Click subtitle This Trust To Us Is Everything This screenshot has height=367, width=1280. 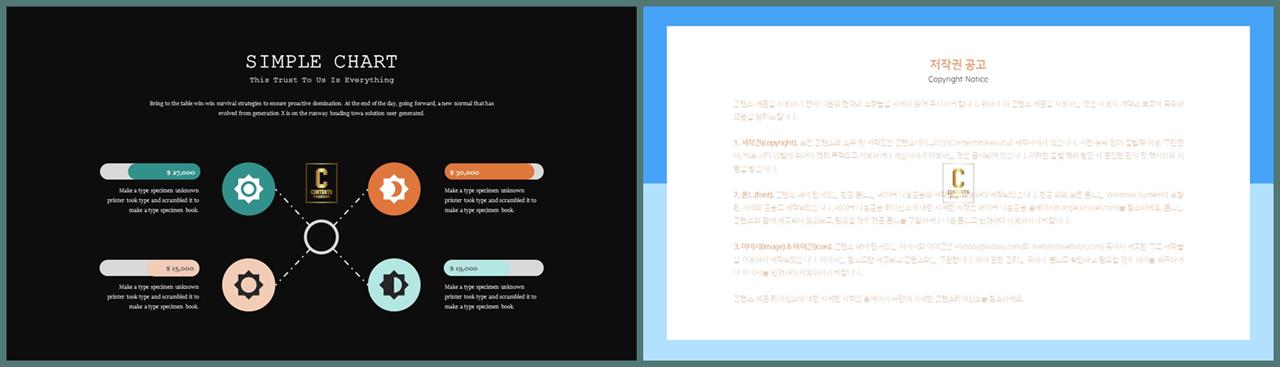[x=321, y=80]
